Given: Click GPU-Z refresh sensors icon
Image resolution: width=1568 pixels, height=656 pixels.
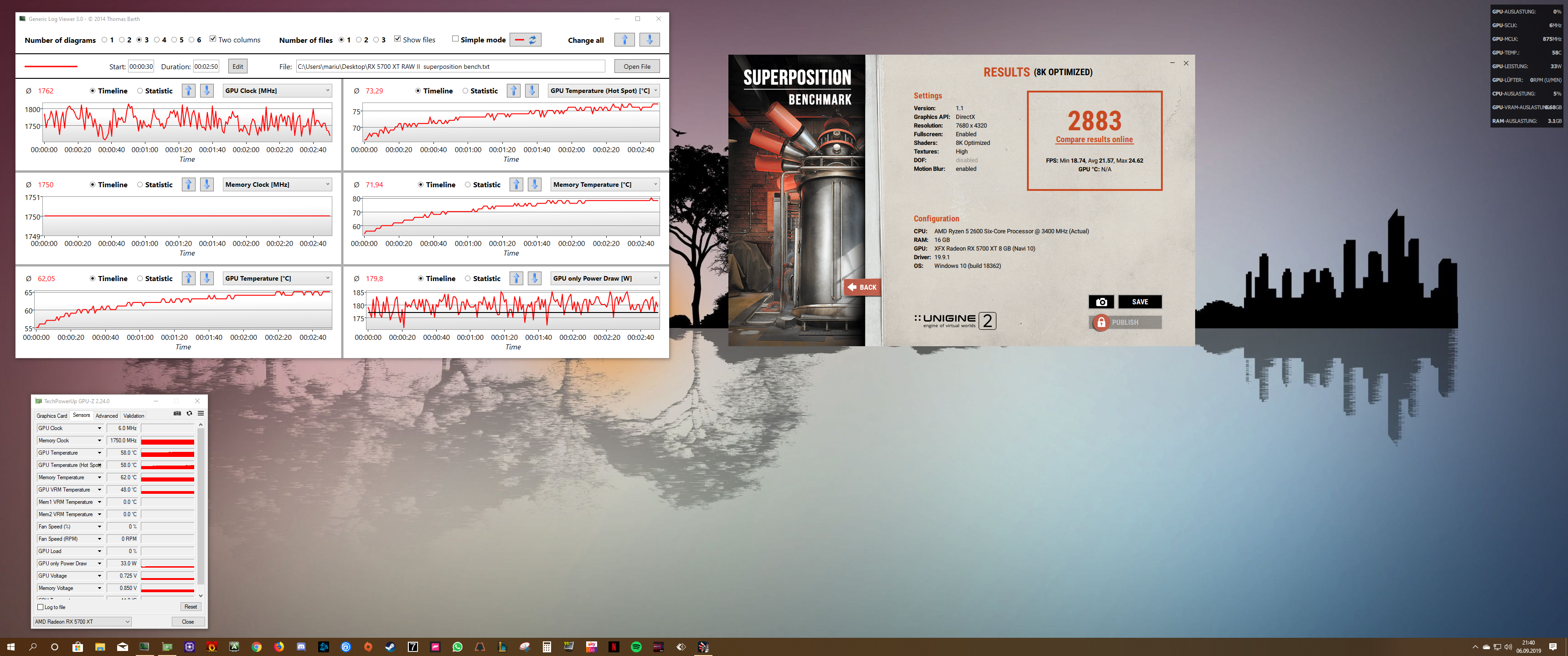Looking at the screenshot, I should (x=189, y=413).
